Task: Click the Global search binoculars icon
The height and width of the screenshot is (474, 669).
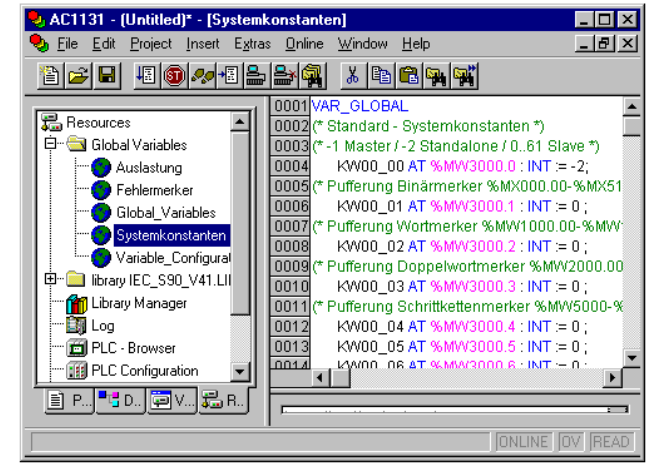Action: (x=312, y=76)
